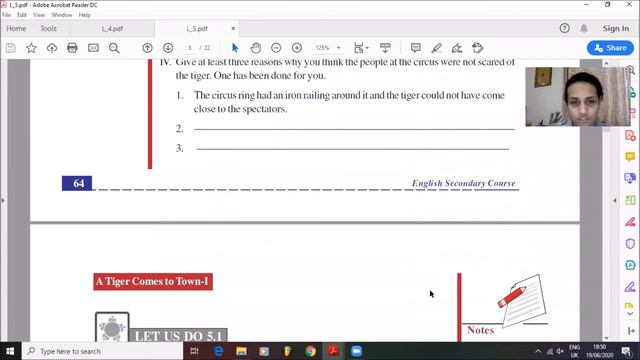Open the Help question mark icon
The width and height of the screenshot is (640, 360).
click(x=564, y=28)
